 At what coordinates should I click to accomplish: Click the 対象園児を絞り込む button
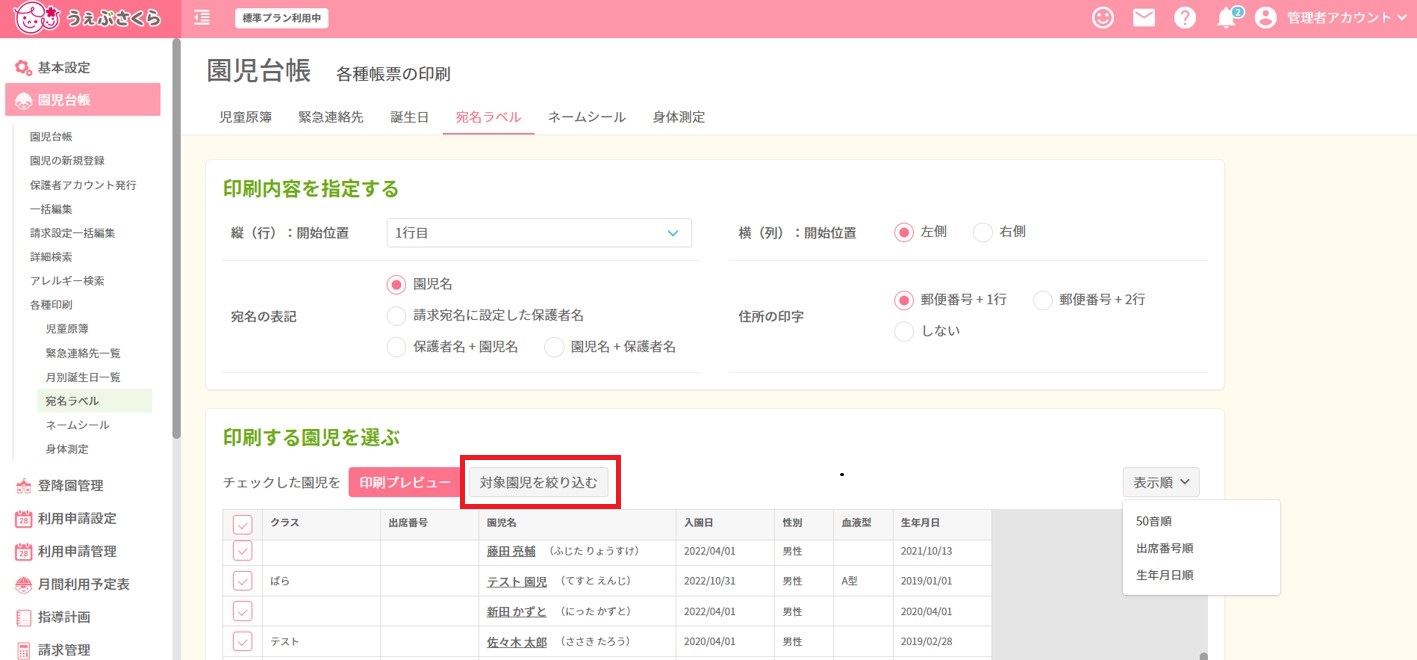pyautogui.click(x=540, y=481)
